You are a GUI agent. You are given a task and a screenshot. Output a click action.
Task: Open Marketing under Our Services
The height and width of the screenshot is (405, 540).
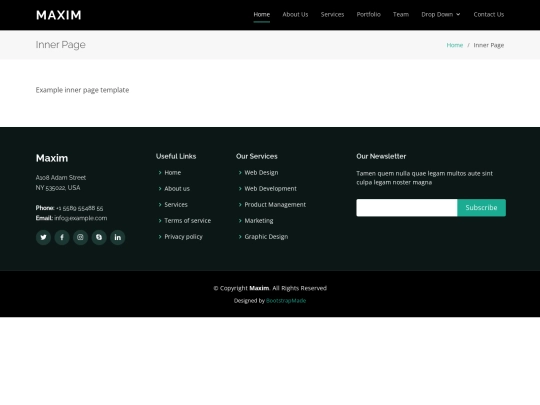[x=259, y=221]
